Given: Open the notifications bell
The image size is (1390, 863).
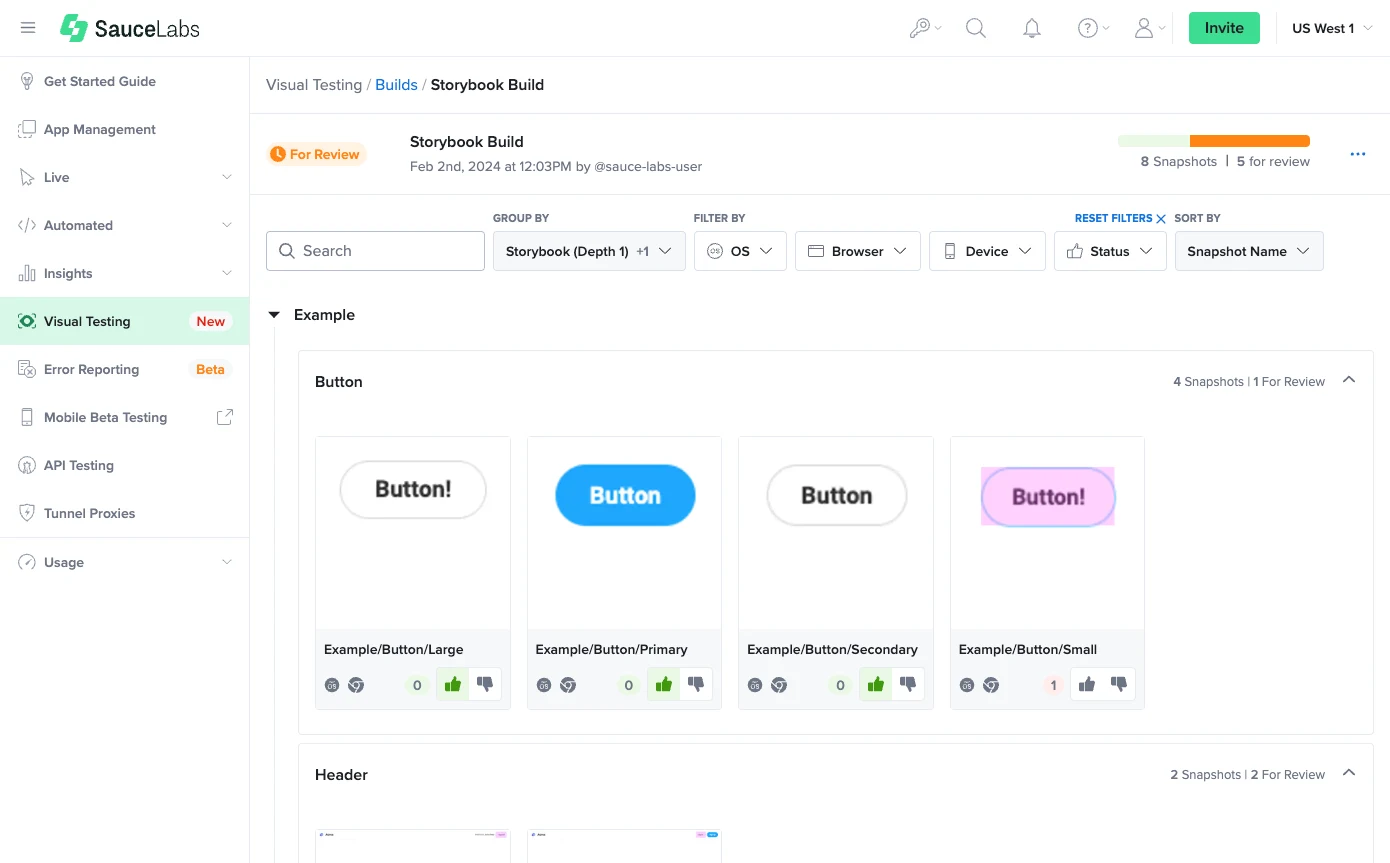Looking at the screenshot, I should tap(1032, 28).
